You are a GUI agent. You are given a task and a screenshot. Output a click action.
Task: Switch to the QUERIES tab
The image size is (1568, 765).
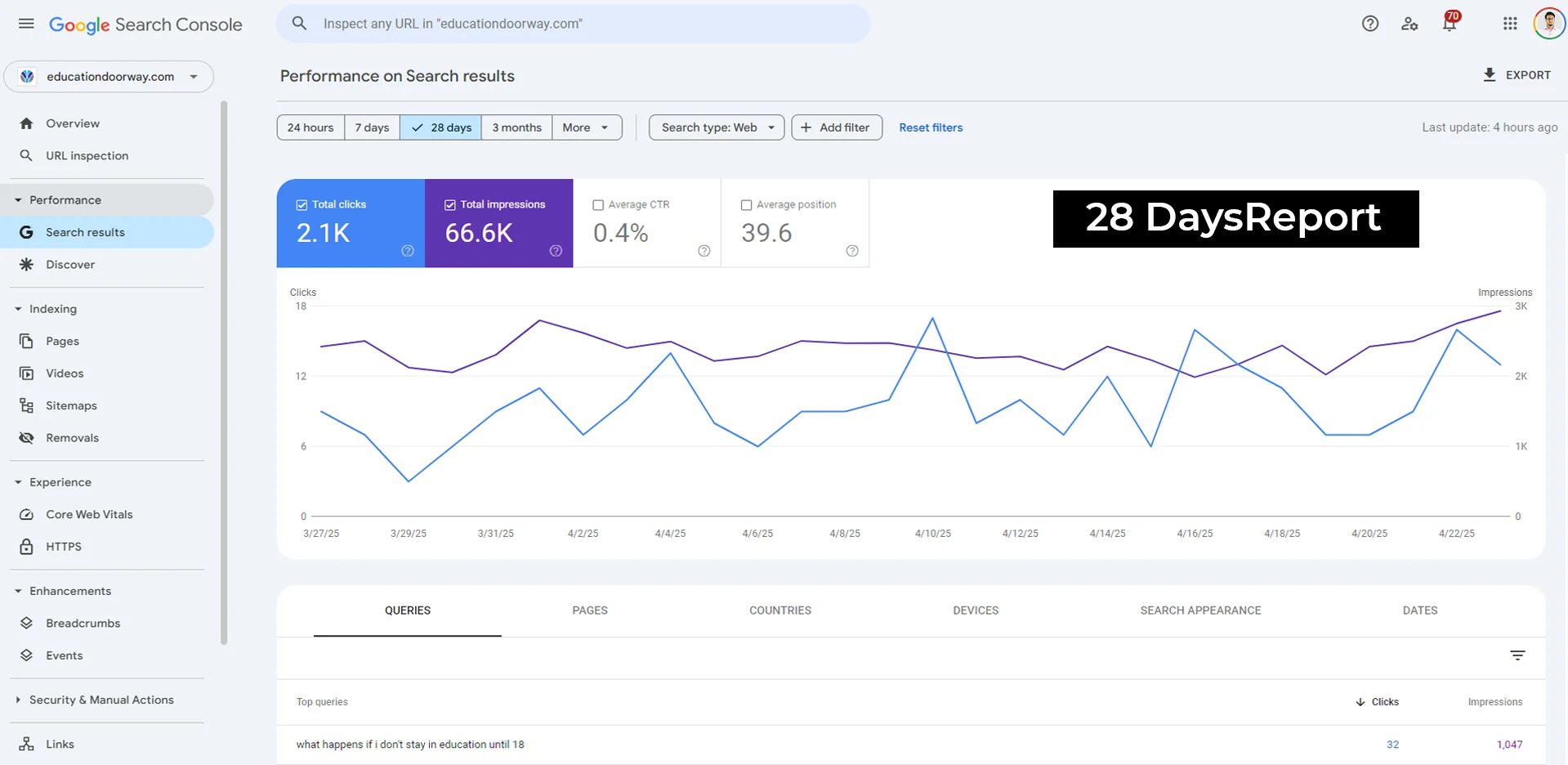tap(408, 611)
